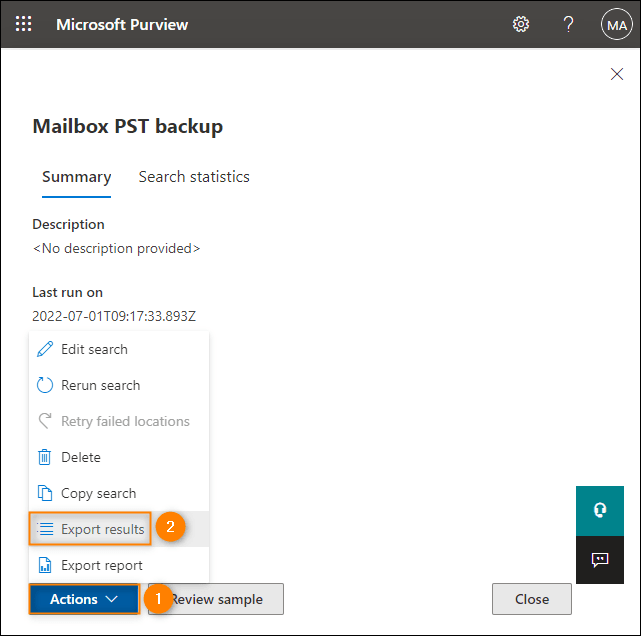The height and width of the screenshot is (636, 641).
Task: Click the Rerun search circular arrow icon
Action: pyautogui.click(x=44, y=385)
